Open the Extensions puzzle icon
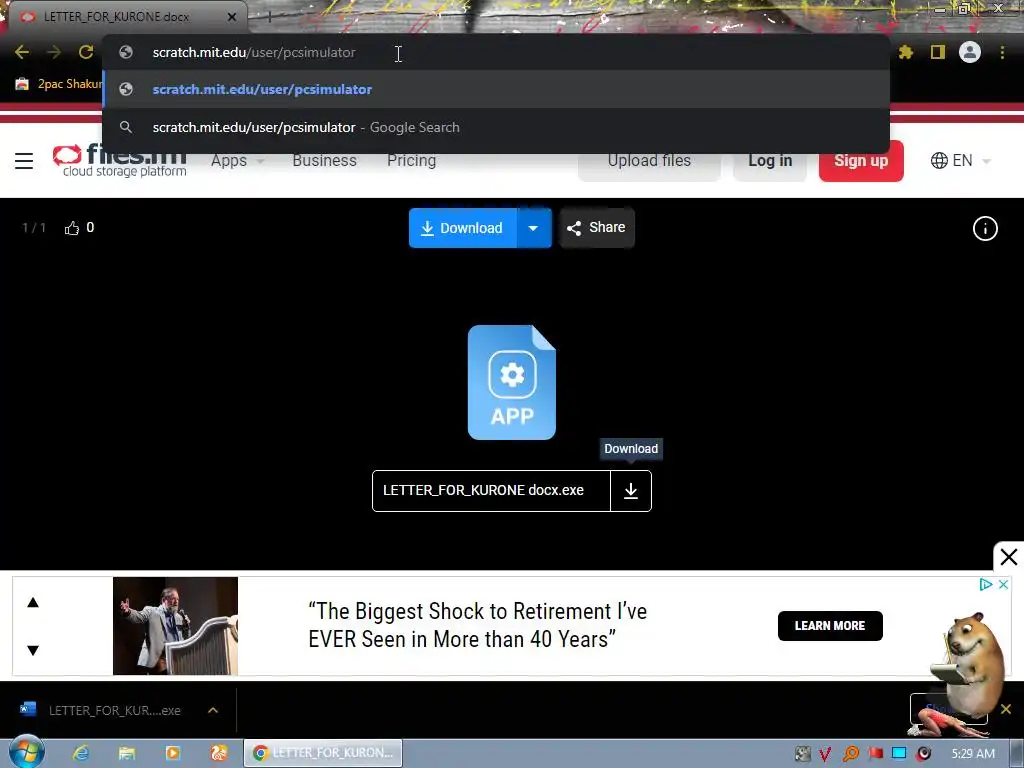 pos(906,52)
